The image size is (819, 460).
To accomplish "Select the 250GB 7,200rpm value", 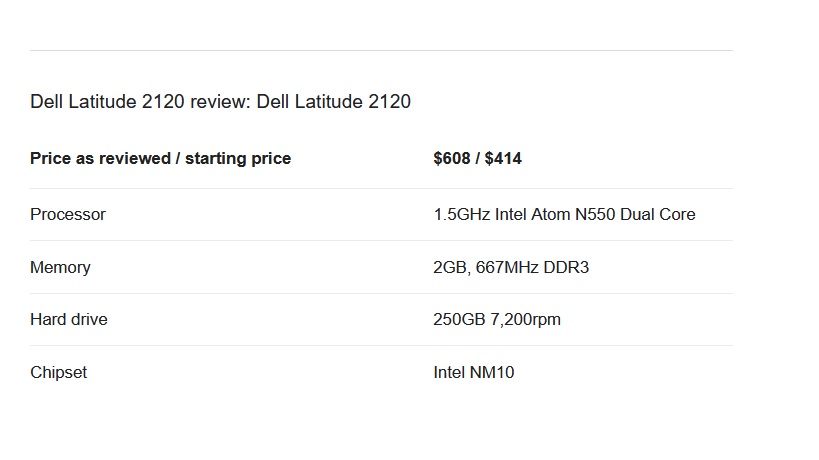I will tap(497, 319).
